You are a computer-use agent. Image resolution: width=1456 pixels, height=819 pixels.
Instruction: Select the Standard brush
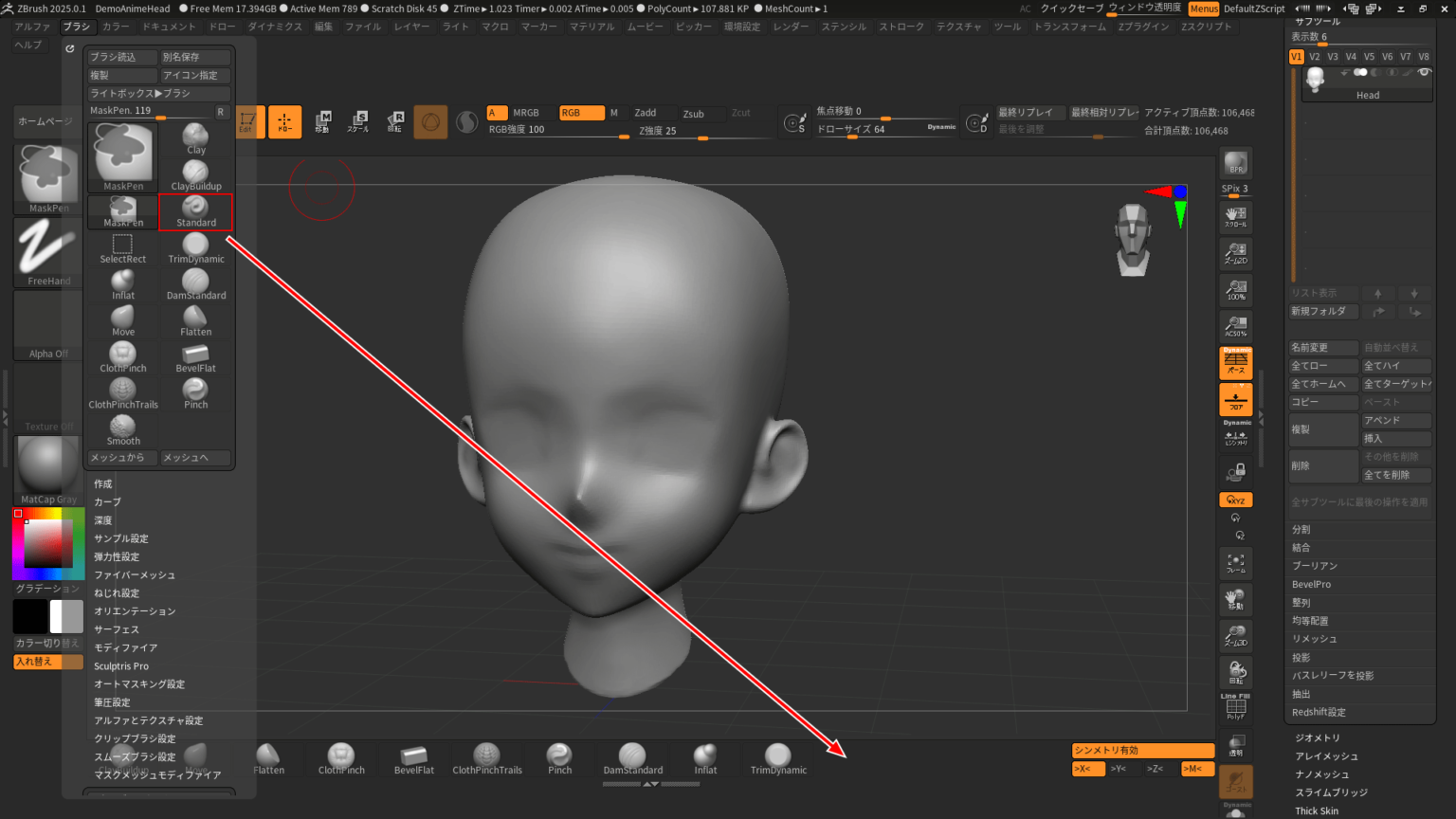pyautogui.click(x=195, y=211)
